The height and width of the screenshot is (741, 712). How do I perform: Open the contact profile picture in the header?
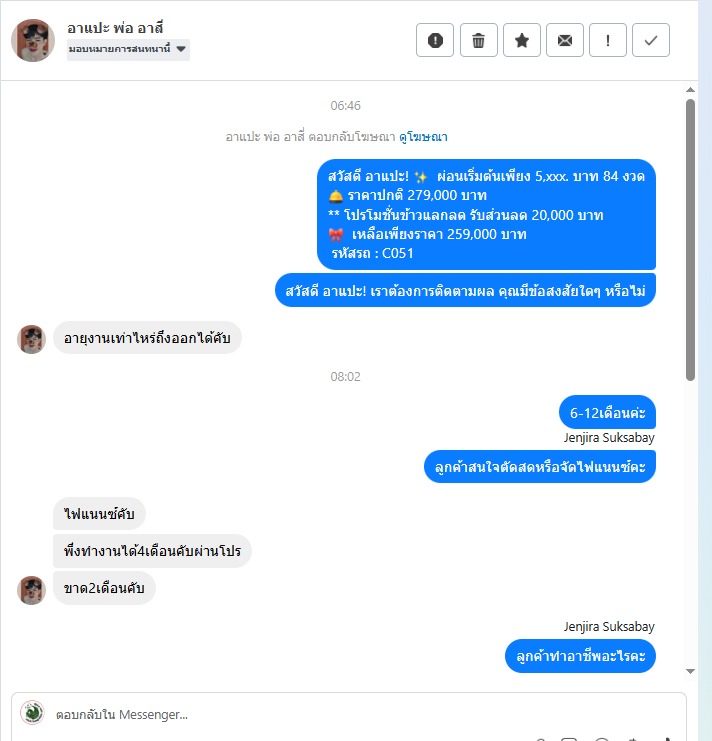click(x=33, y=40)
